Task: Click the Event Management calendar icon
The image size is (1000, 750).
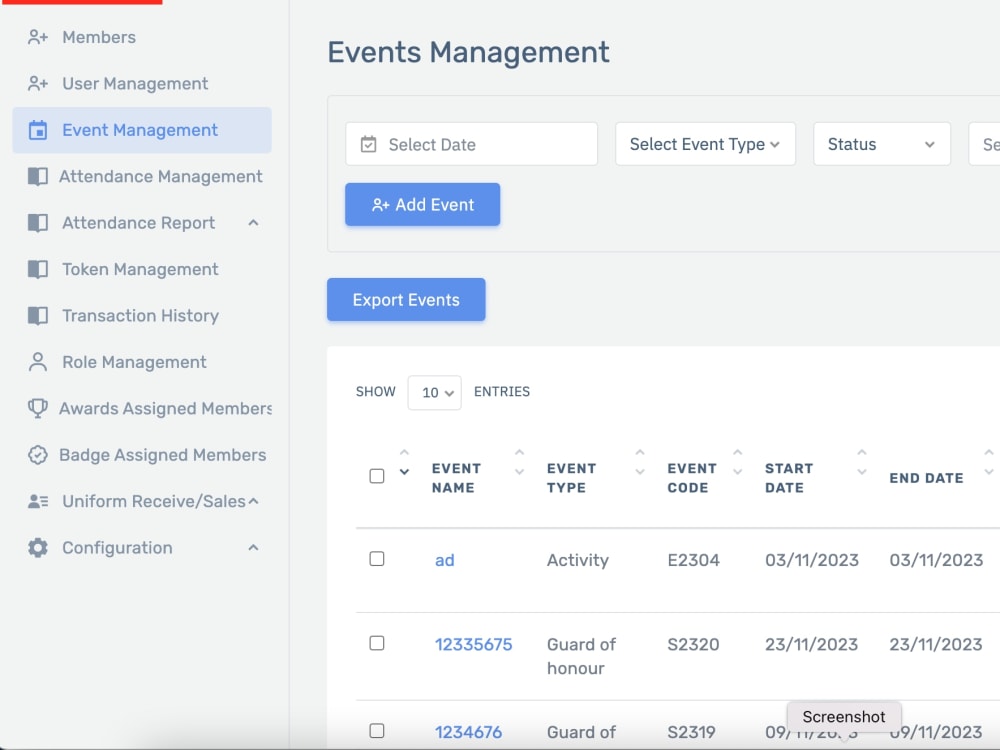Action: click(x=38, y=130)
